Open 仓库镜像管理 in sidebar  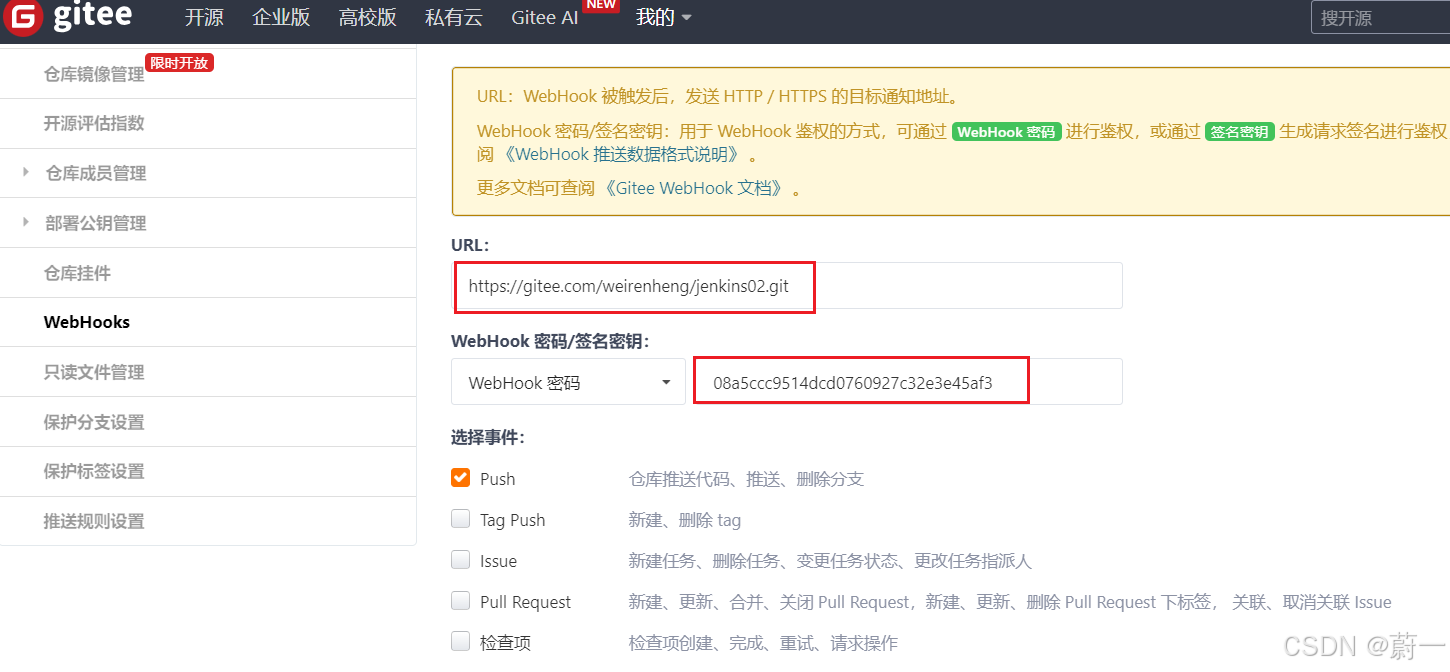(x=94, y=74)
